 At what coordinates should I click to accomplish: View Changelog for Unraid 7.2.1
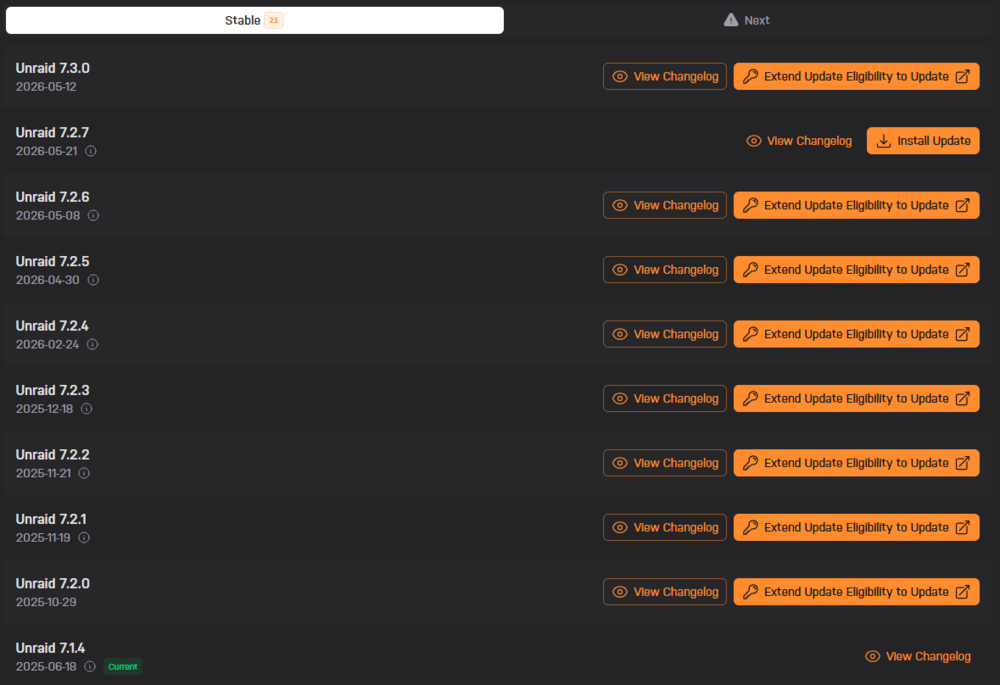pyautogui.click(x=665, y=527)
